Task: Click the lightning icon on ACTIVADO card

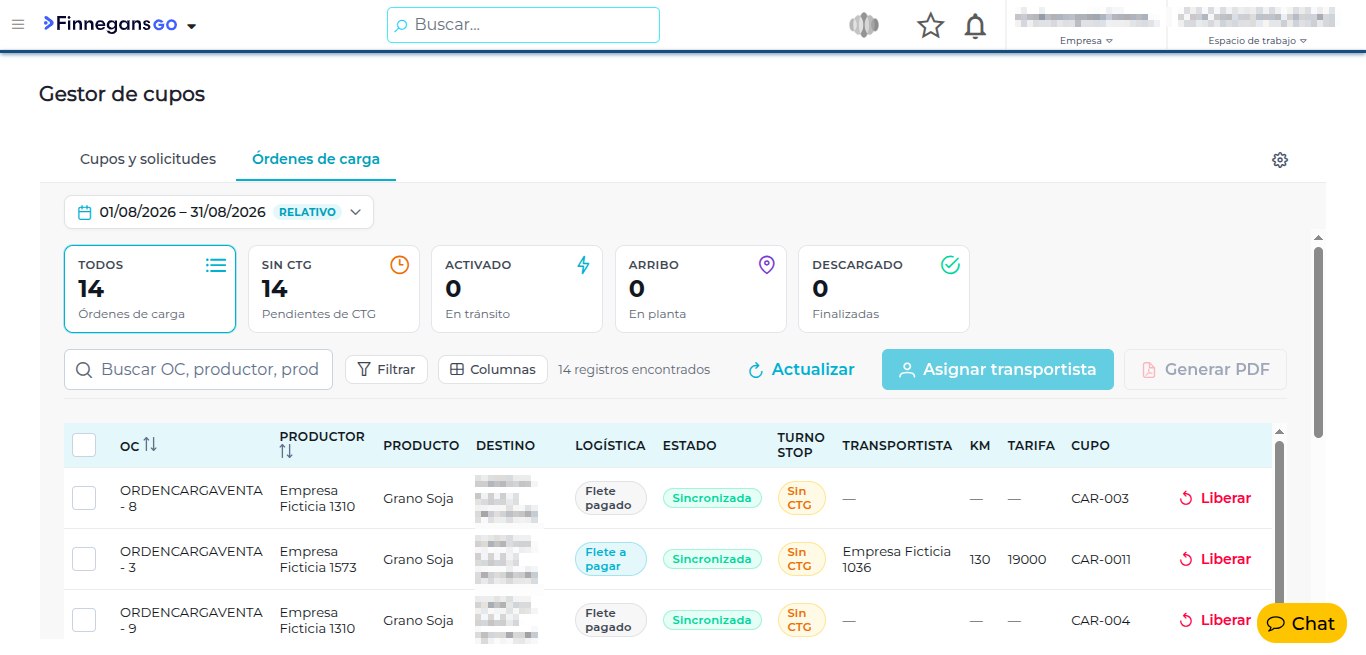Action: [x=584, y=265]
